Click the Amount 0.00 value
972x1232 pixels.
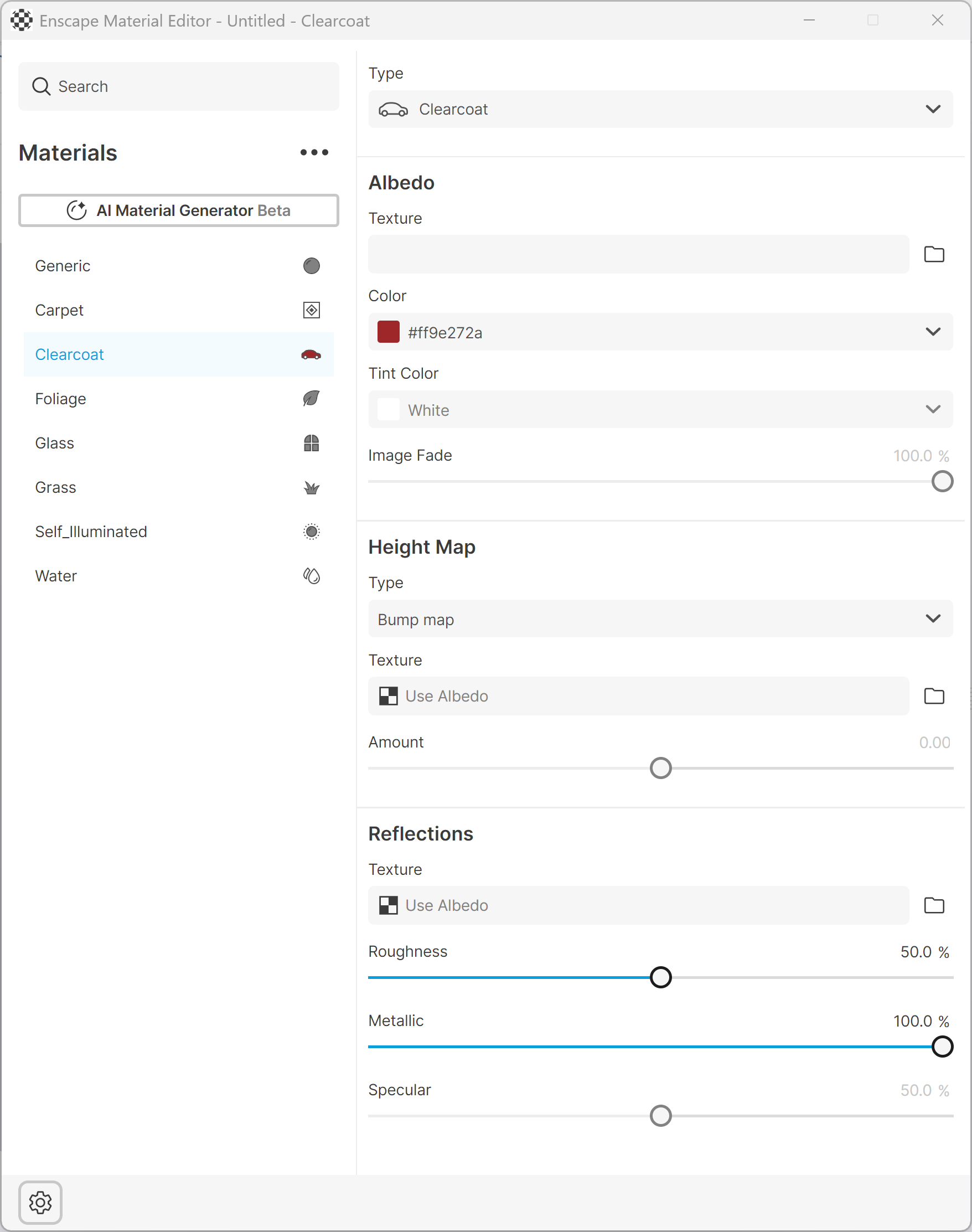[934, 743]
